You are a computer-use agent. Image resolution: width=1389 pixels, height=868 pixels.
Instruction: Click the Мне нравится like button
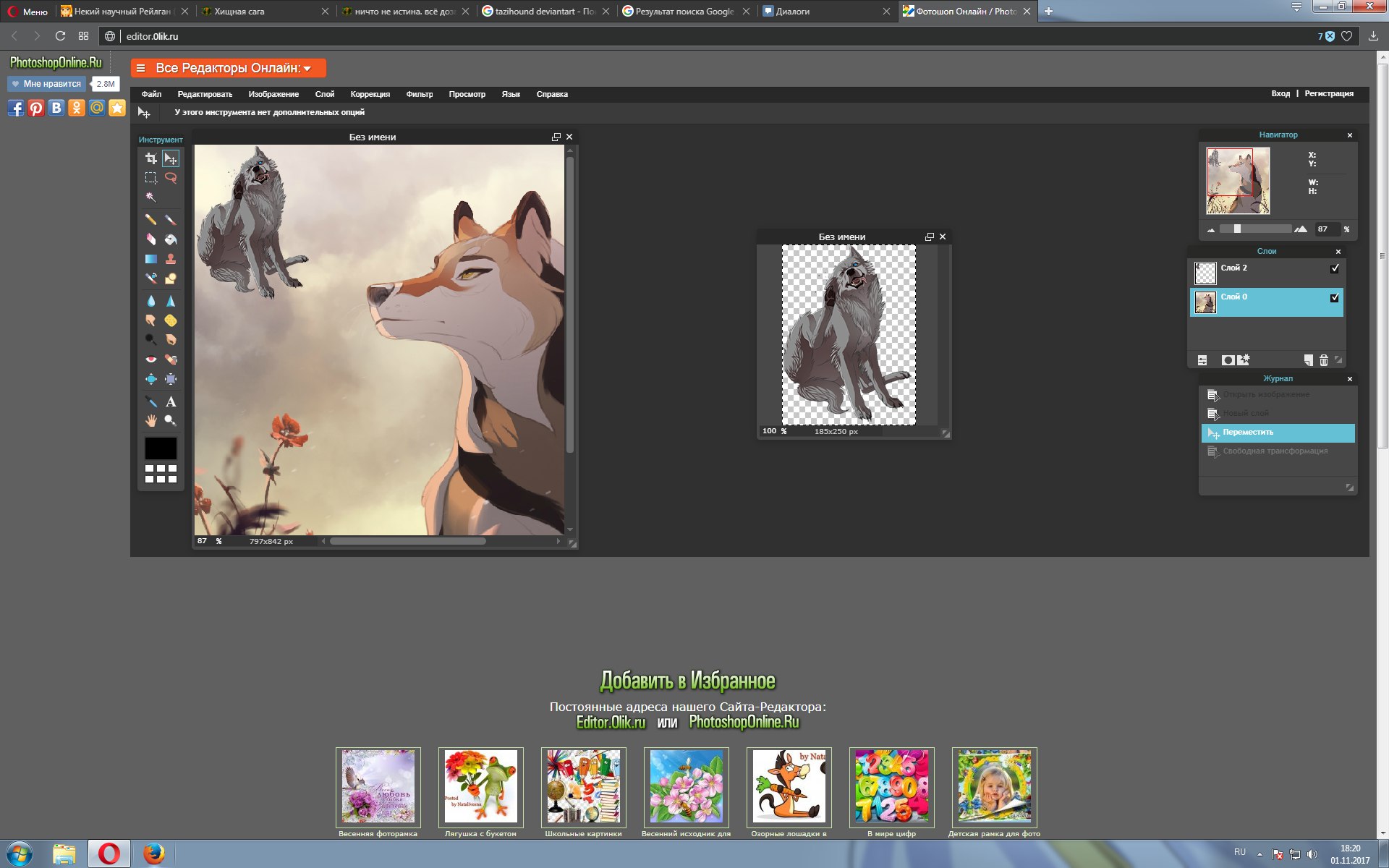[46, 84]
